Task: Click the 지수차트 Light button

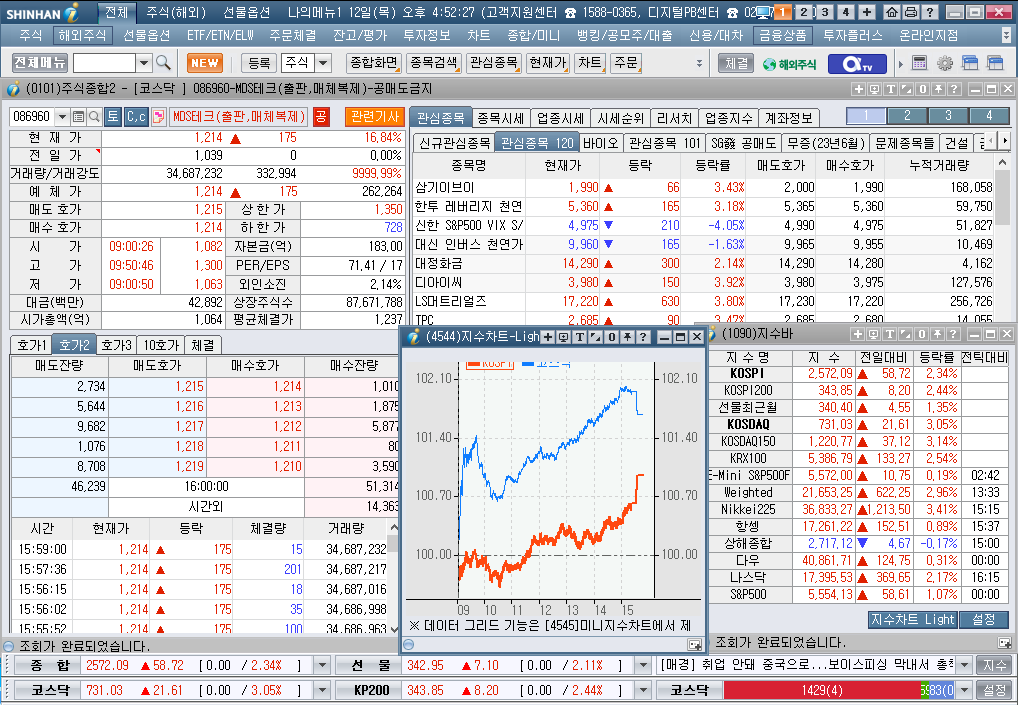Action: point(912,620)
